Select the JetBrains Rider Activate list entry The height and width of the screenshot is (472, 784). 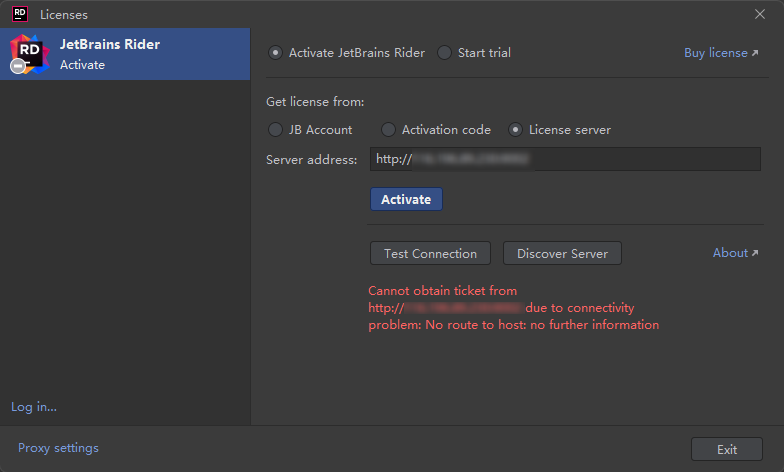coord(125,54)
